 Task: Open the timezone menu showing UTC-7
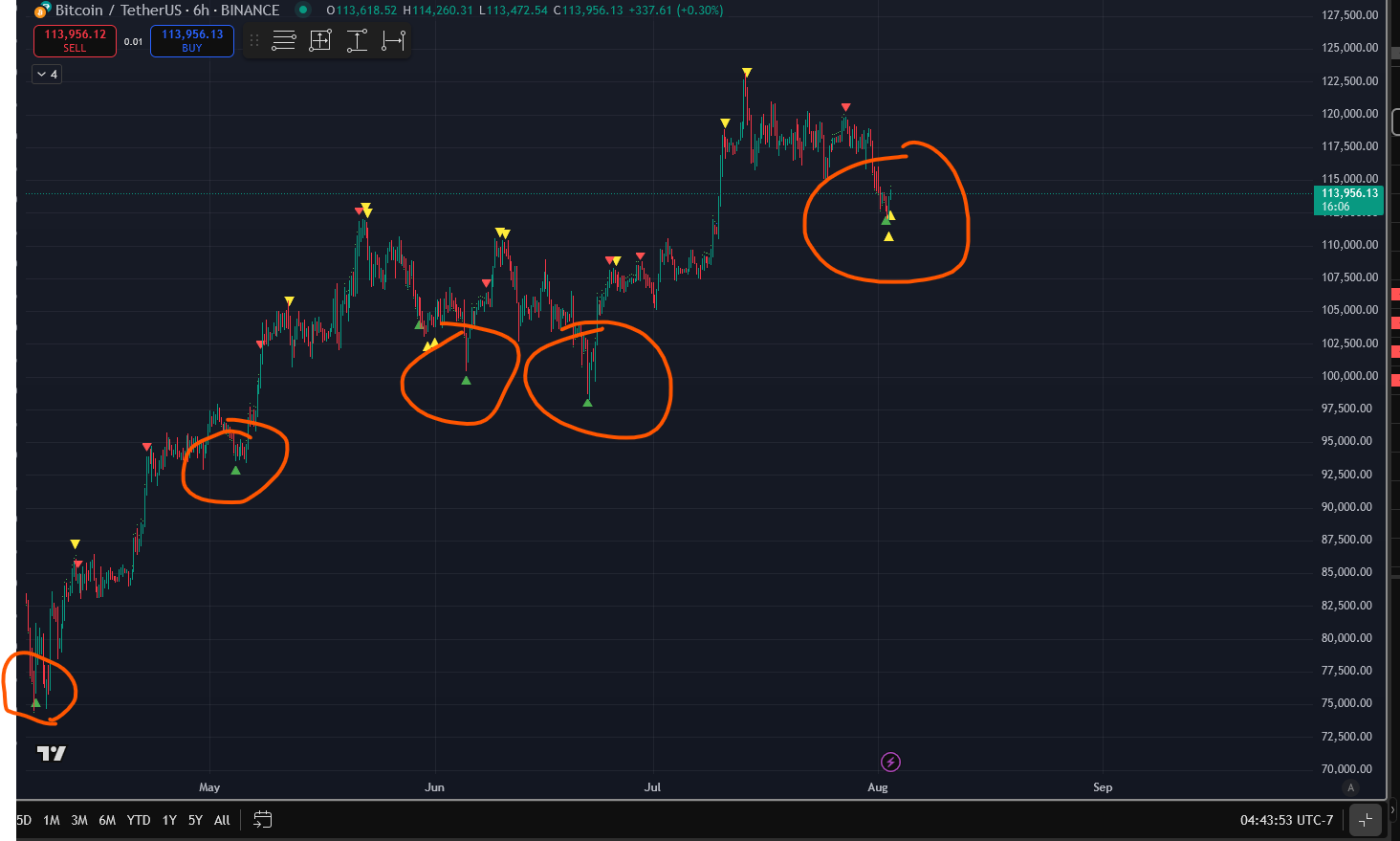1286,820
